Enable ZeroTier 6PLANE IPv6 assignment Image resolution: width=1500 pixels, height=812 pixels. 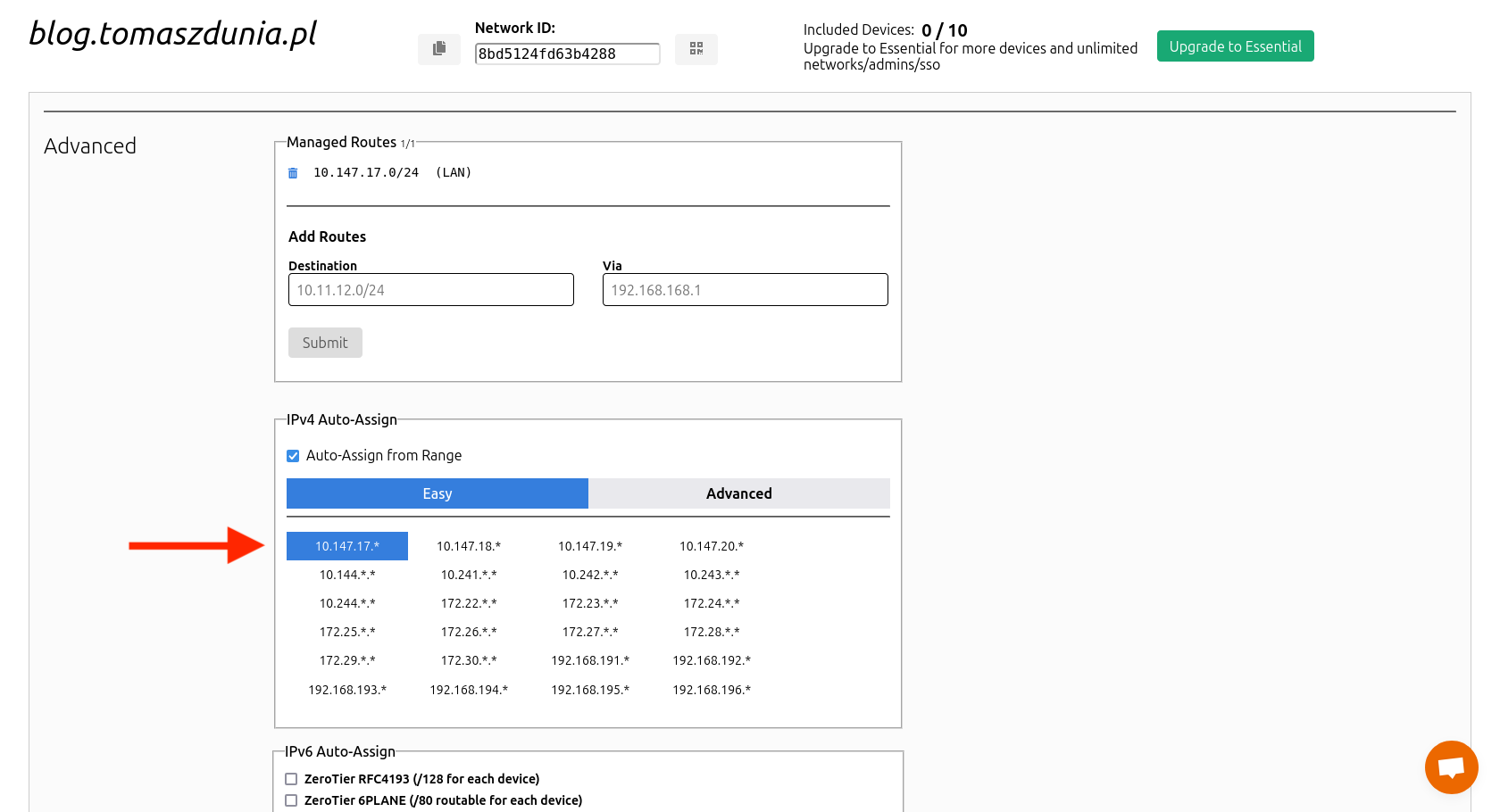pos(291,800)
